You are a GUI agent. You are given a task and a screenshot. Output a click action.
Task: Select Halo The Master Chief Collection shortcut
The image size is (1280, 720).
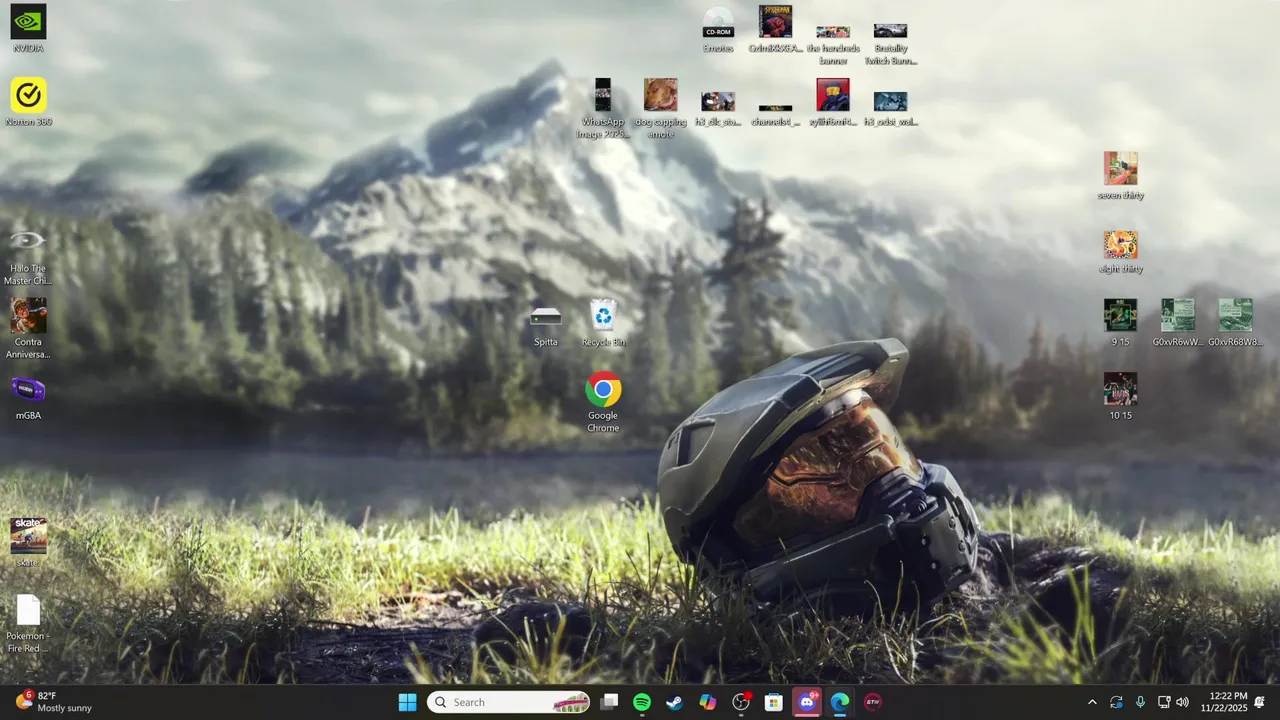[28, 255]
